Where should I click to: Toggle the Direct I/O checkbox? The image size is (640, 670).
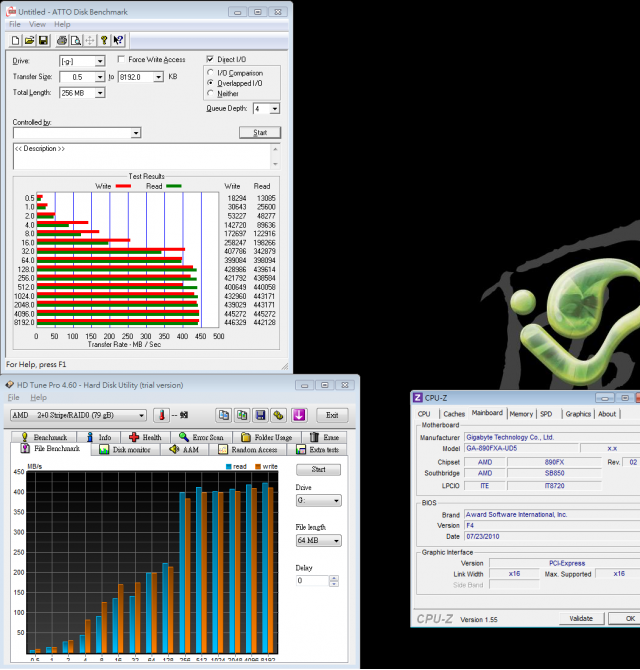coord(210,59)
